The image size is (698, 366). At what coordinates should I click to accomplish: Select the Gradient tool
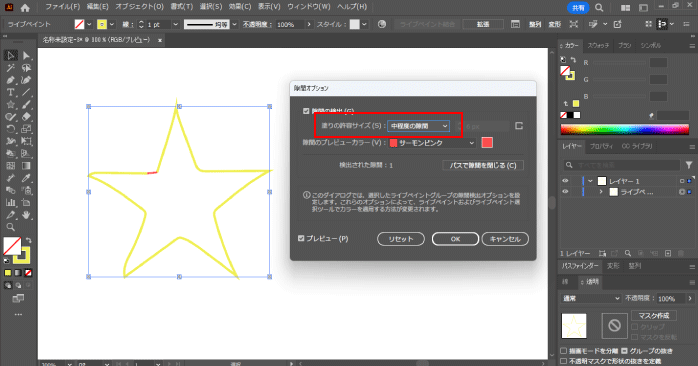point(26,166)
